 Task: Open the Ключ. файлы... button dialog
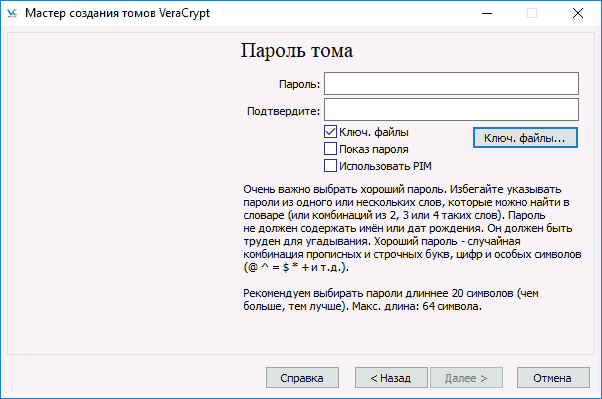pyautogui.click(x=525, y=138)
